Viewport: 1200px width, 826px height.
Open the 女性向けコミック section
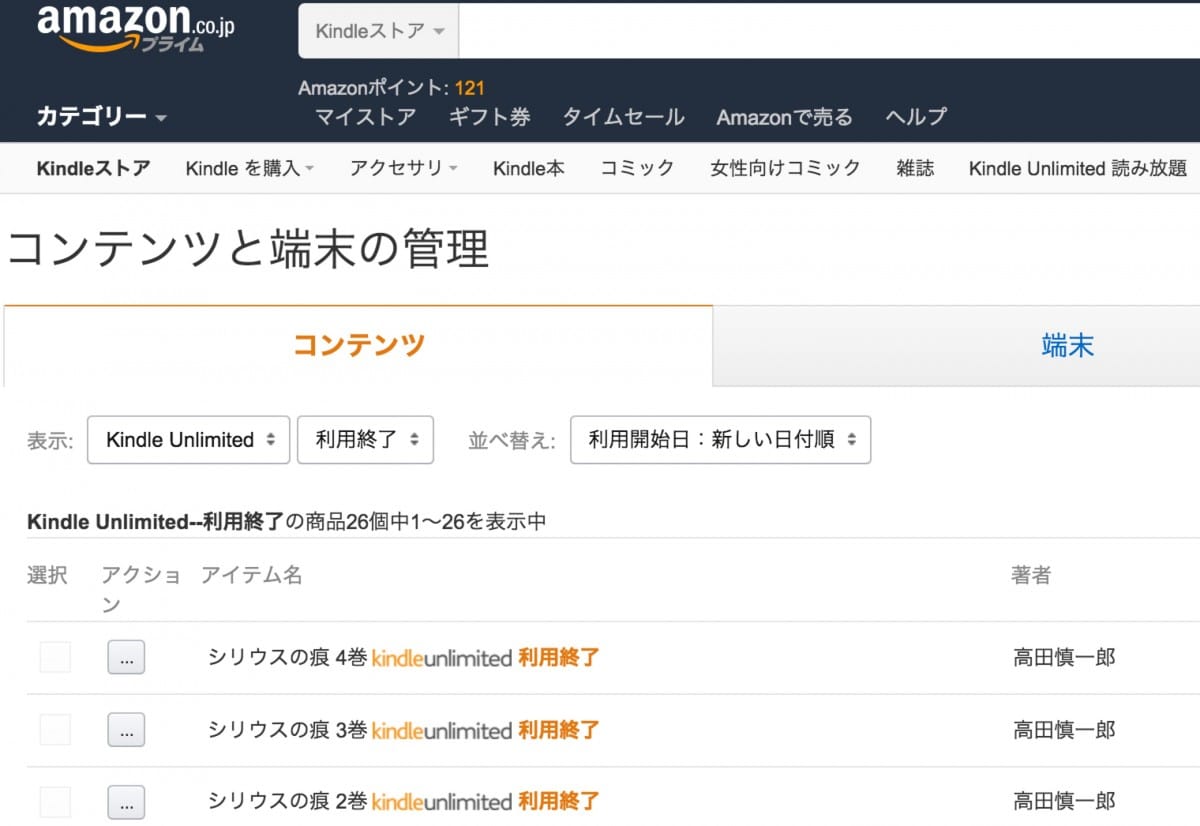click(785, 168)
